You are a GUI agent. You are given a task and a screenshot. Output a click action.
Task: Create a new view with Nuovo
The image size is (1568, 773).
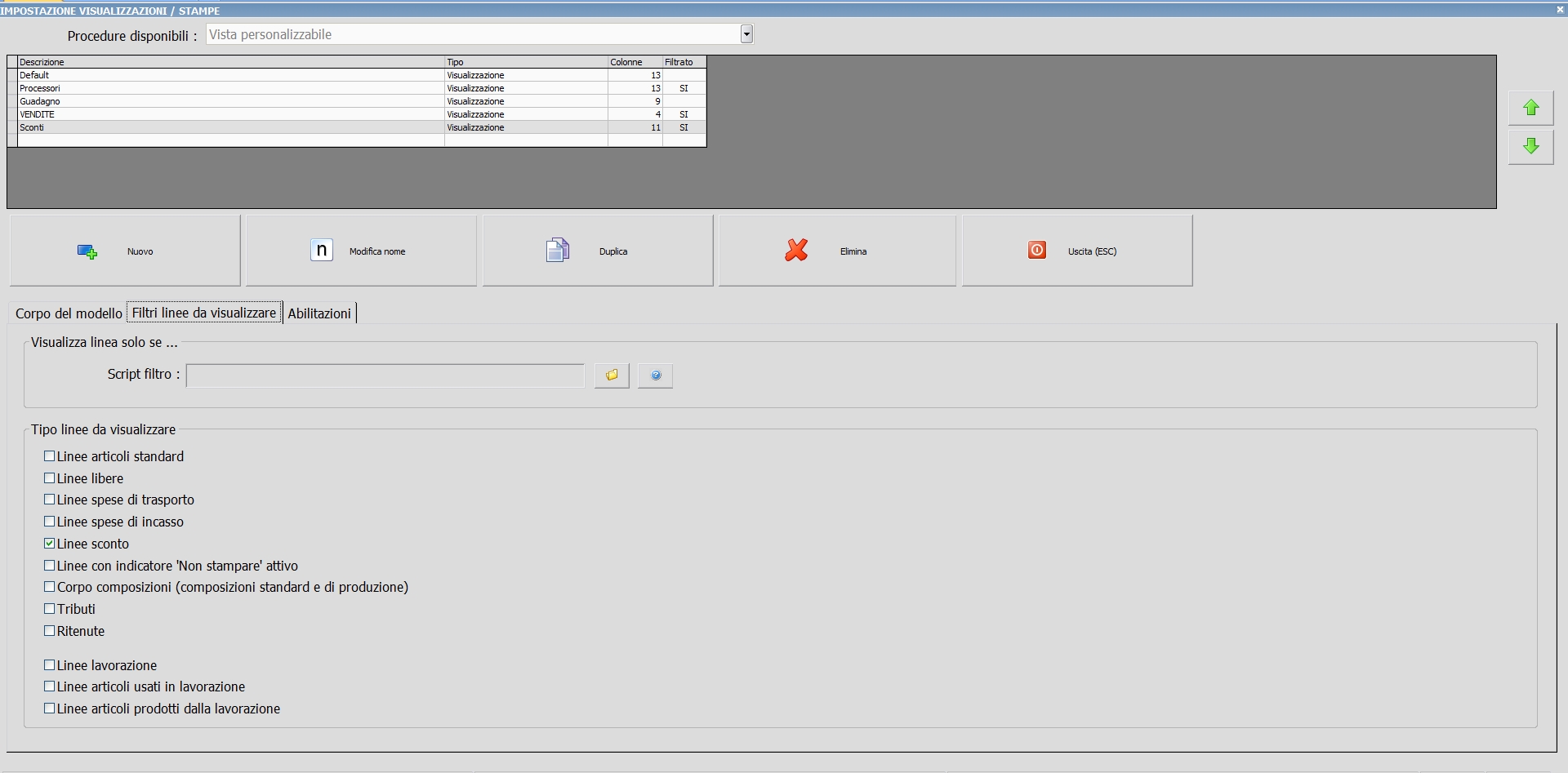coord(125,251)
